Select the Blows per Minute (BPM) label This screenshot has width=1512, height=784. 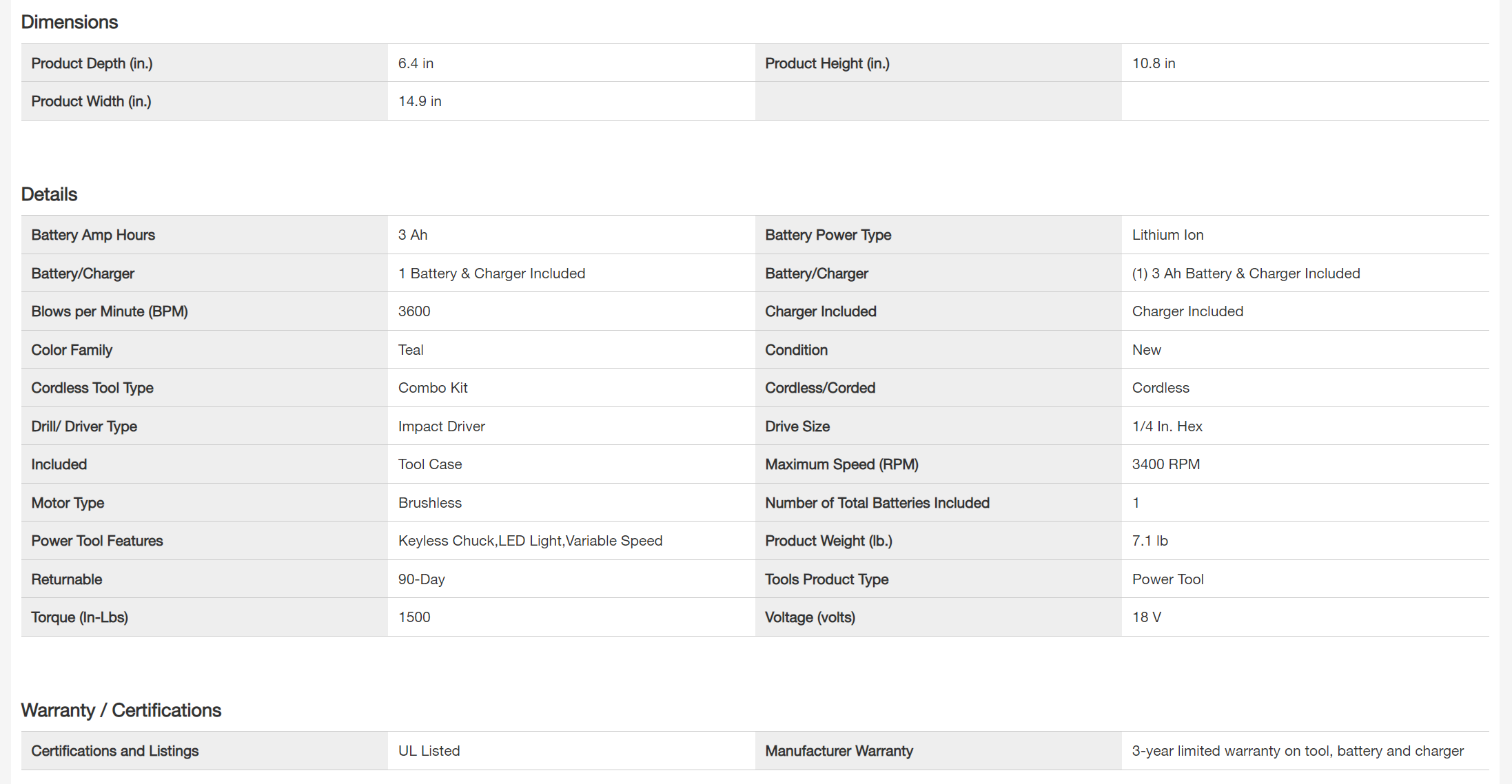tap(110, 311)
